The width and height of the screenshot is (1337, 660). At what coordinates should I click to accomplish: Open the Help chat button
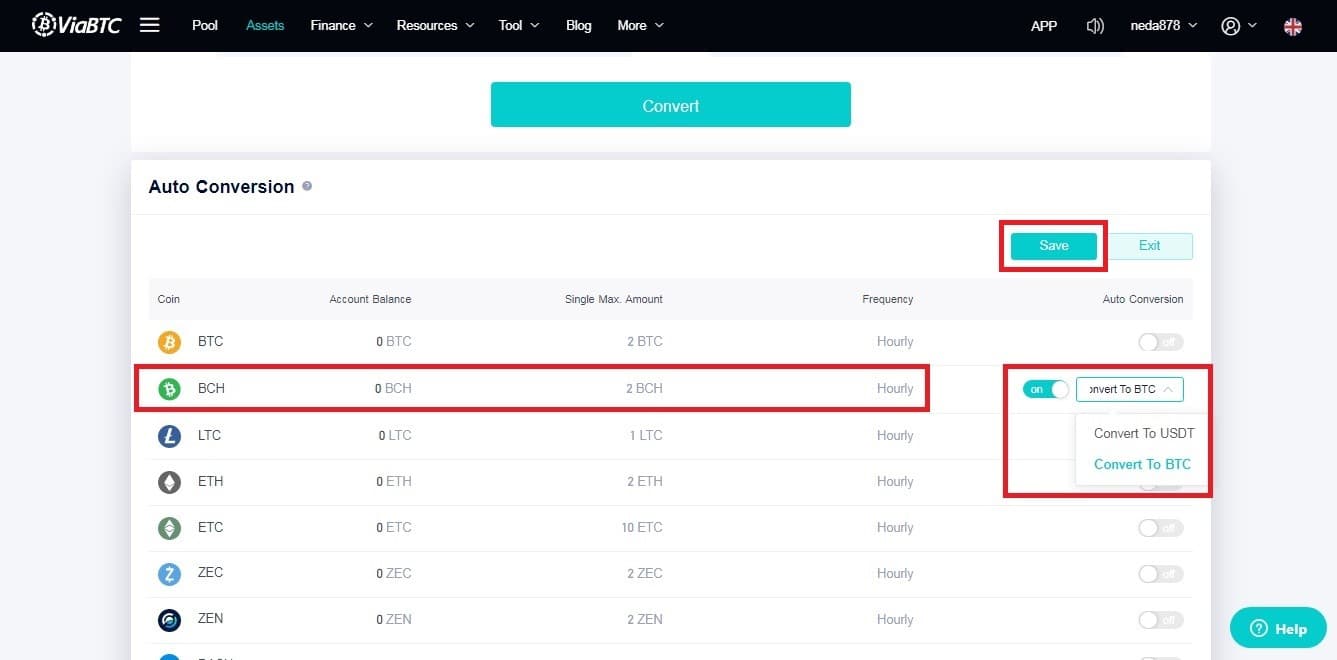[x=1278, y=628]
